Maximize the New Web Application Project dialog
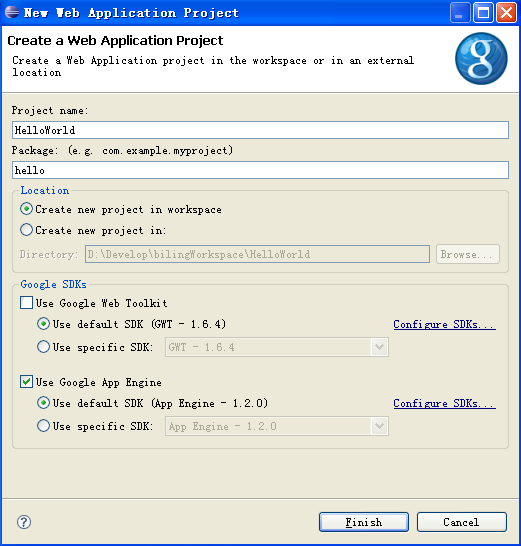Viewport: 521px width, 546px height. (483, 13)
